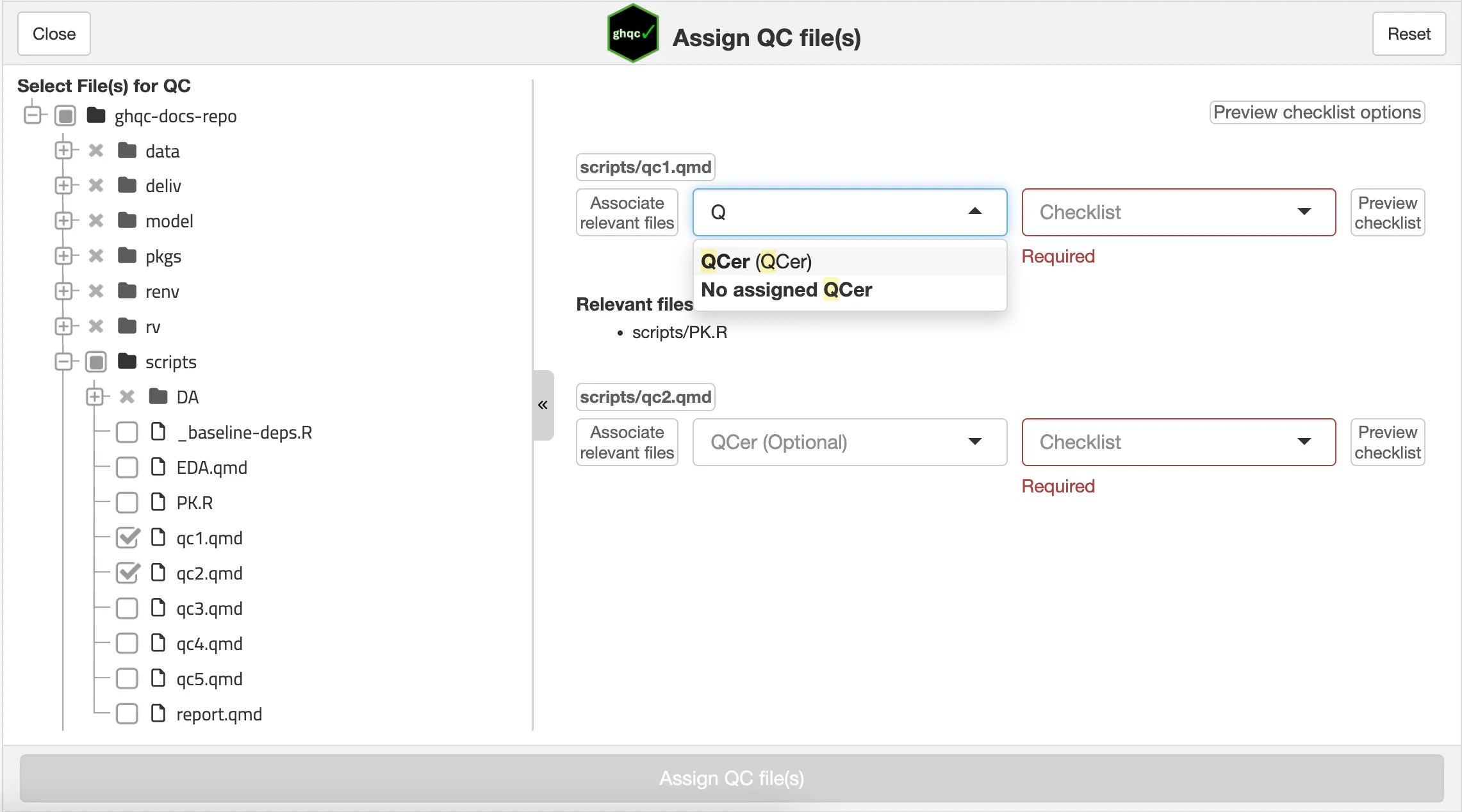Enable the qc3.qmd checkbox
Image resolution: width=1462 pixels, height=812 pixels.
127,608
